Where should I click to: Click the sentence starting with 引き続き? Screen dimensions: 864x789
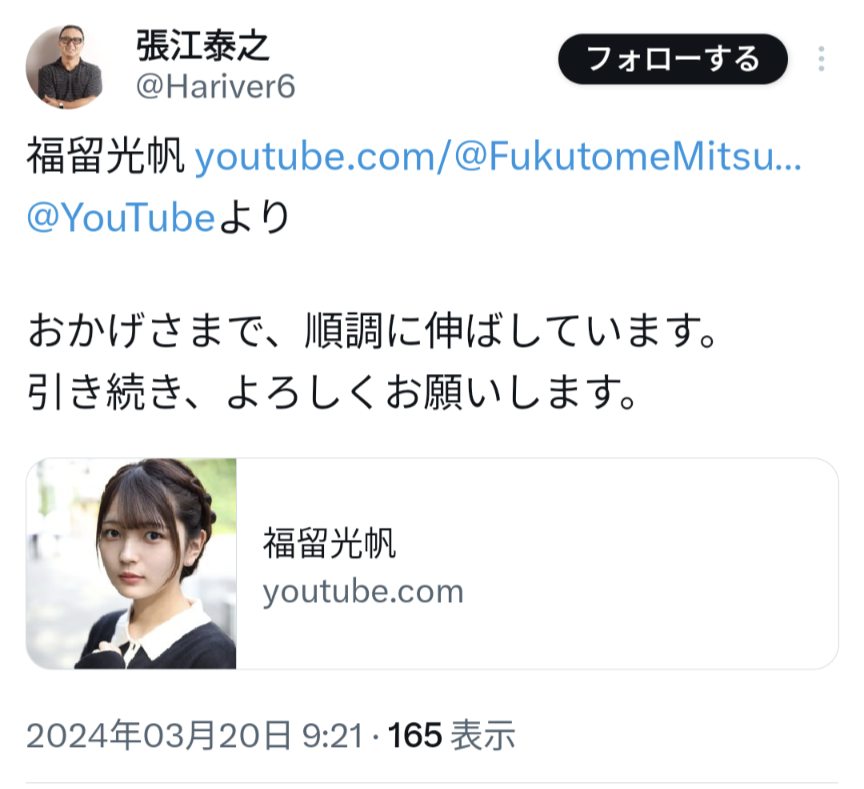pos(333,392)
